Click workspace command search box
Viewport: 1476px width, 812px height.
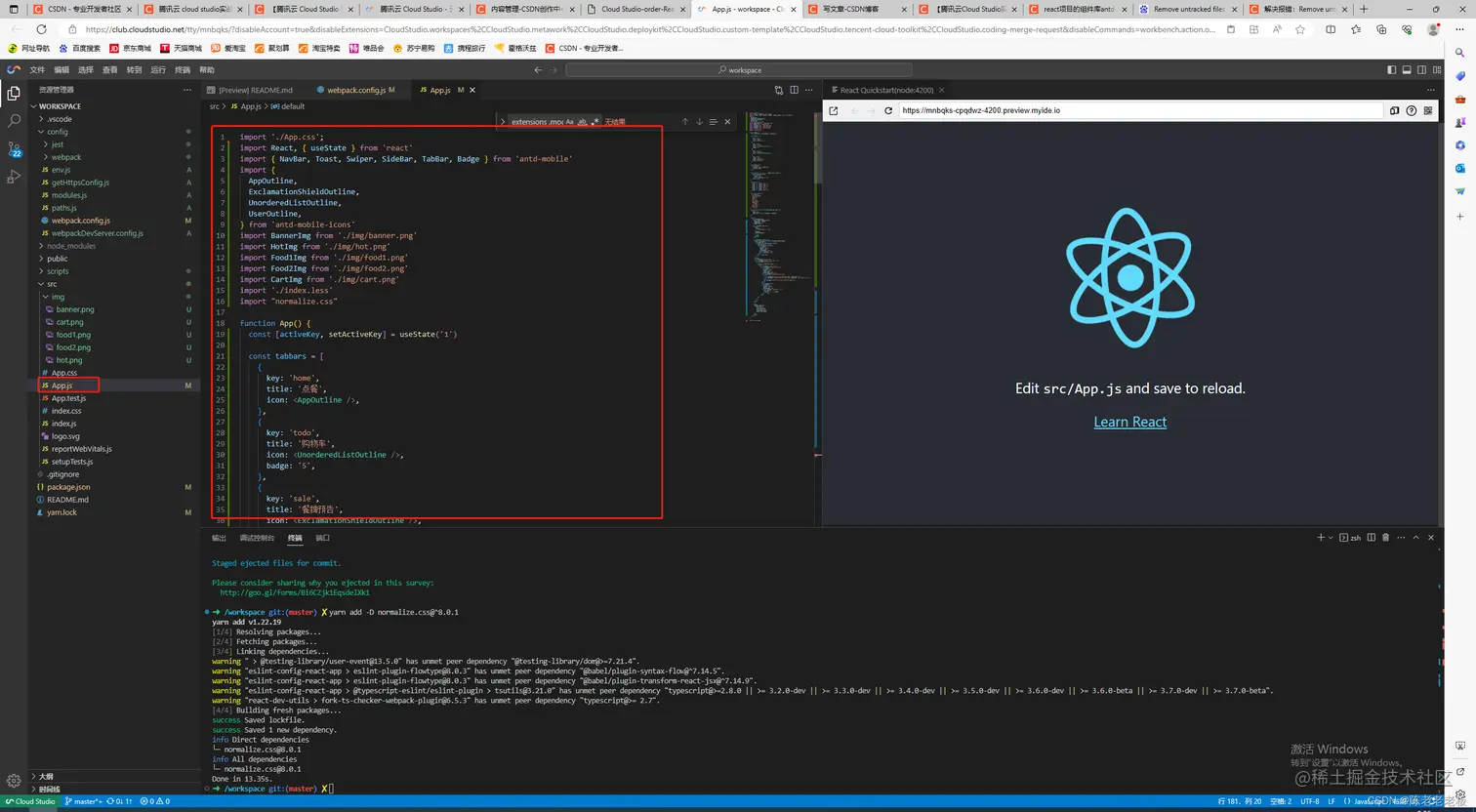point(739,70)
